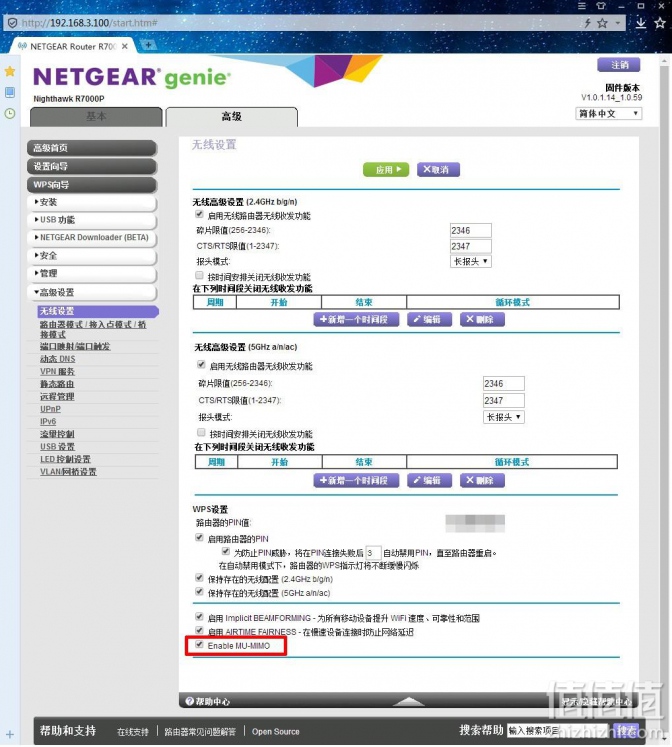Enable 2.4GHz wireless router radio checkbox
The image size is (672, 747).
coord(200,214)
